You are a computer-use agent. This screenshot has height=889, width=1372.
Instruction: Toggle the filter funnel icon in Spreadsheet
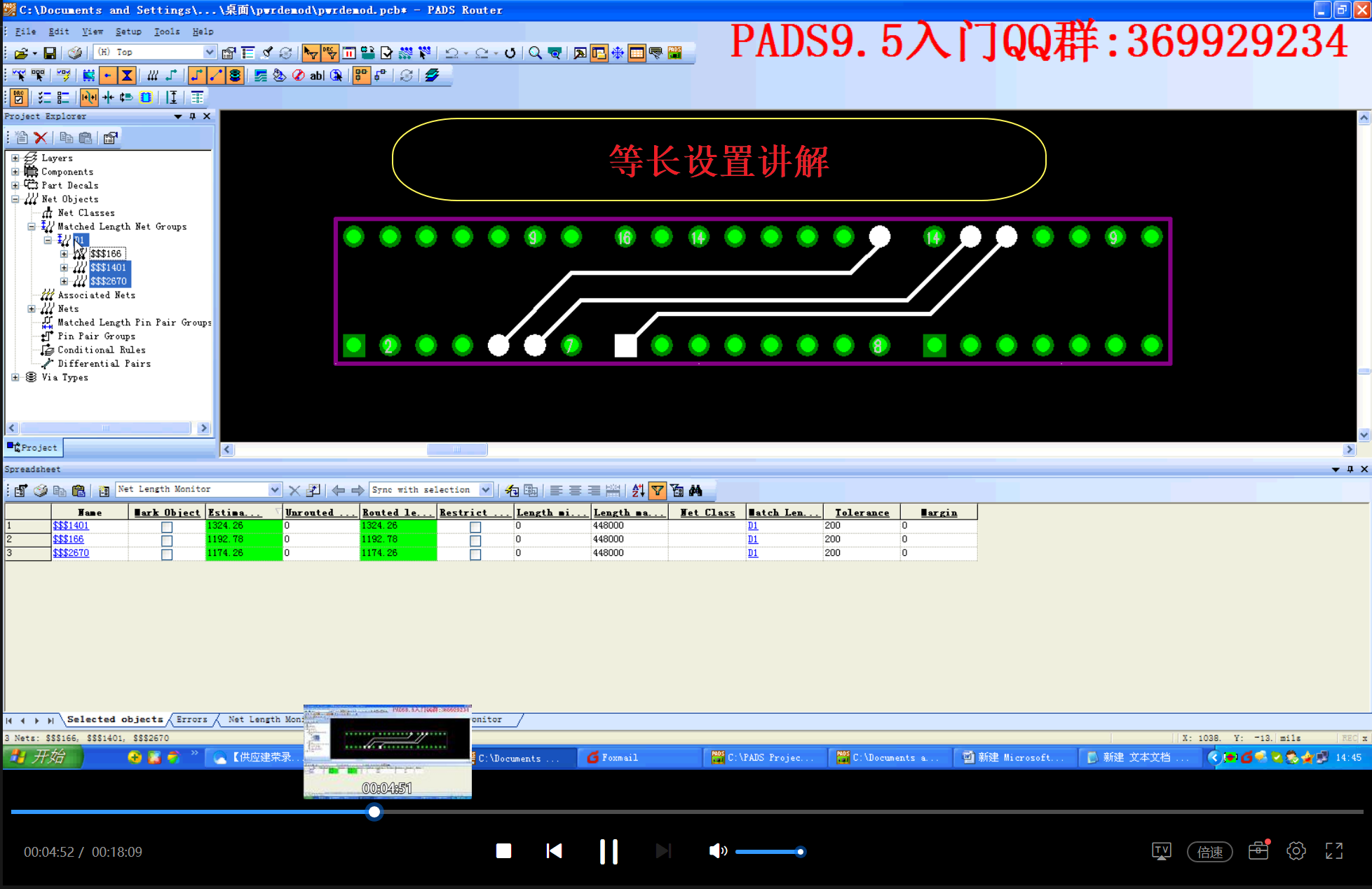tap(657, 490)
